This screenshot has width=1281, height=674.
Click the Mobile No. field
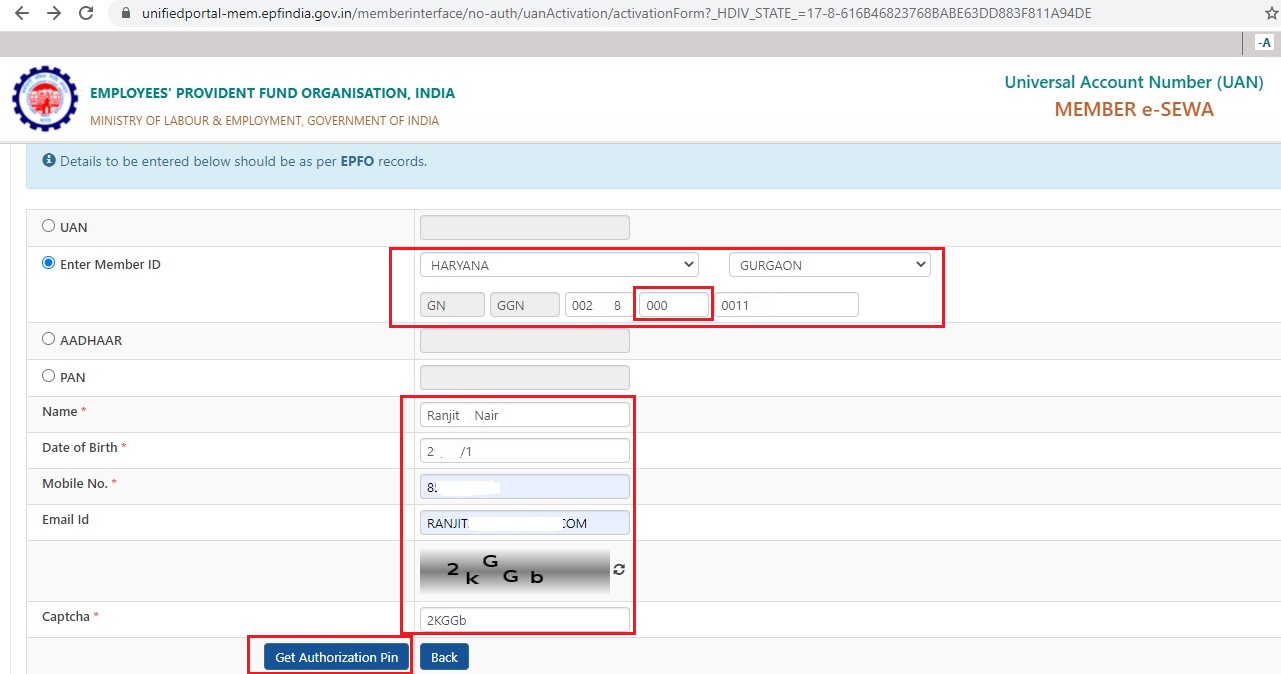point(524,486)
